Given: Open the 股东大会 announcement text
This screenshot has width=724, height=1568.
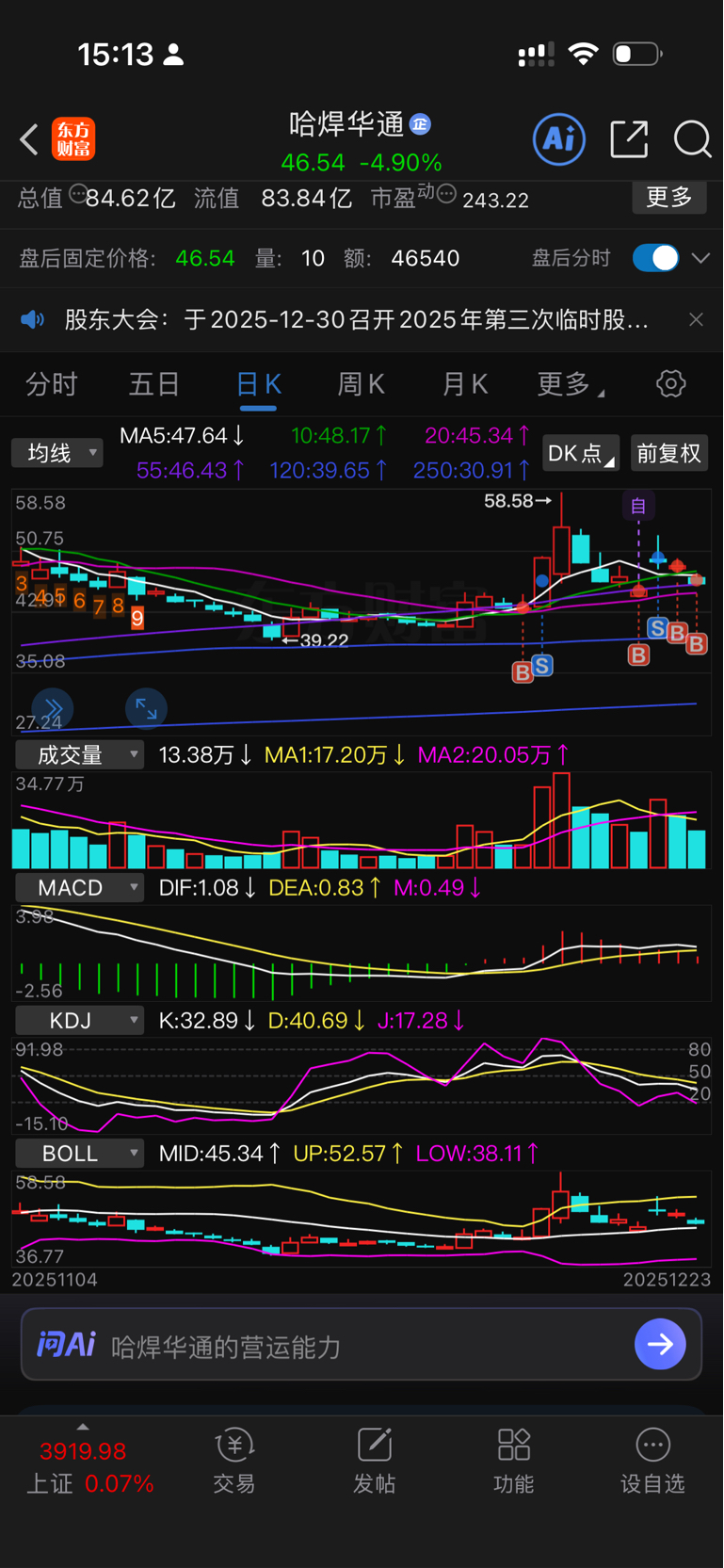Looking at the screenshot, I should (x=356, y=320).
